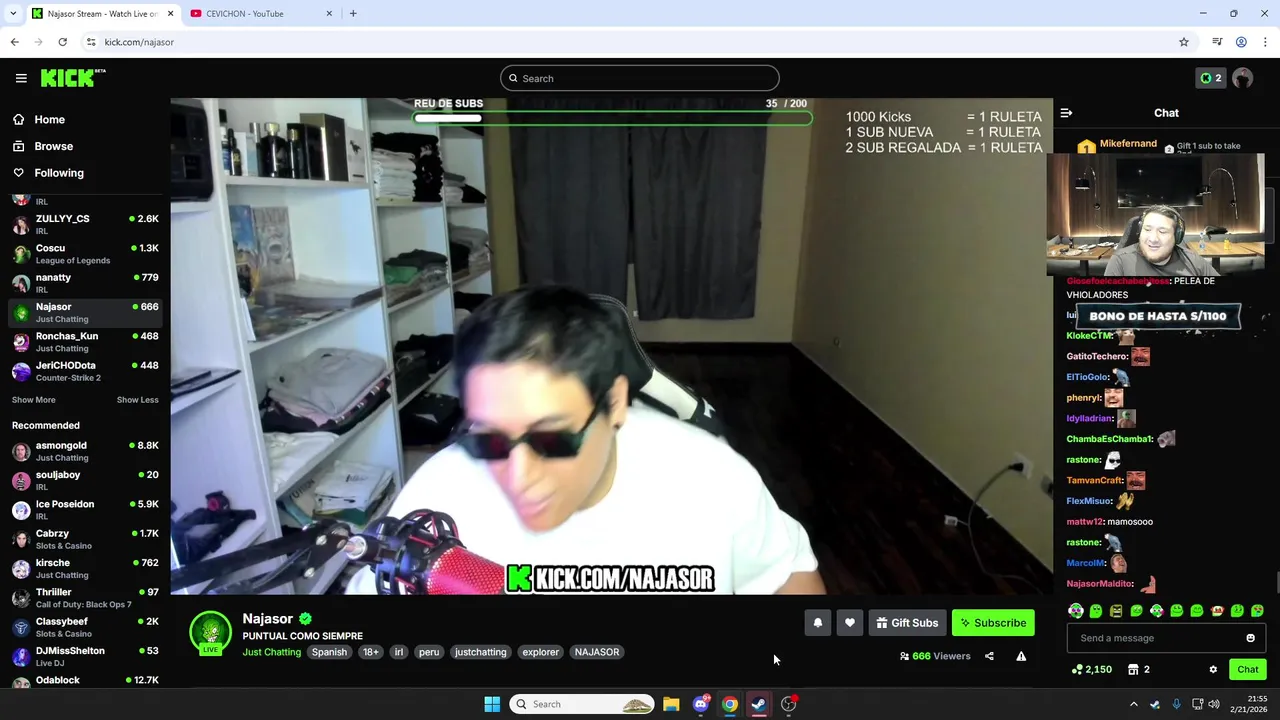Open Ronchas_Kun channel in sidebar
Viewport: 1280px width, 720px height.
(x=85, y=342)
